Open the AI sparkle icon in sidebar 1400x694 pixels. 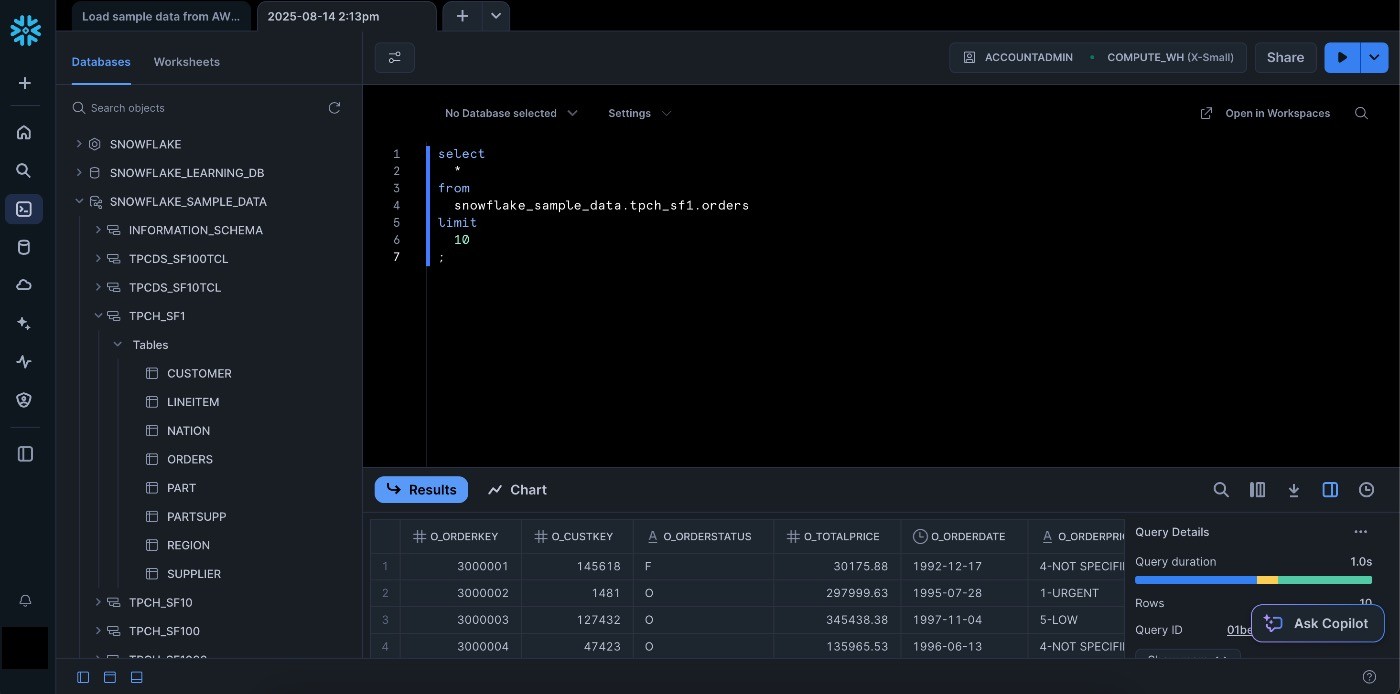(24, 324)
